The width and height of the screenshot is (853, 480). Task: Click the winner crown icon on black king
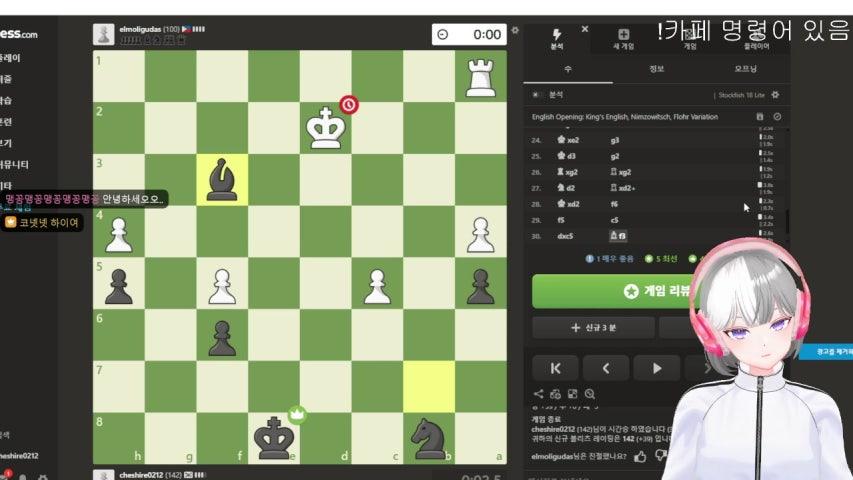tap(297, 415)
